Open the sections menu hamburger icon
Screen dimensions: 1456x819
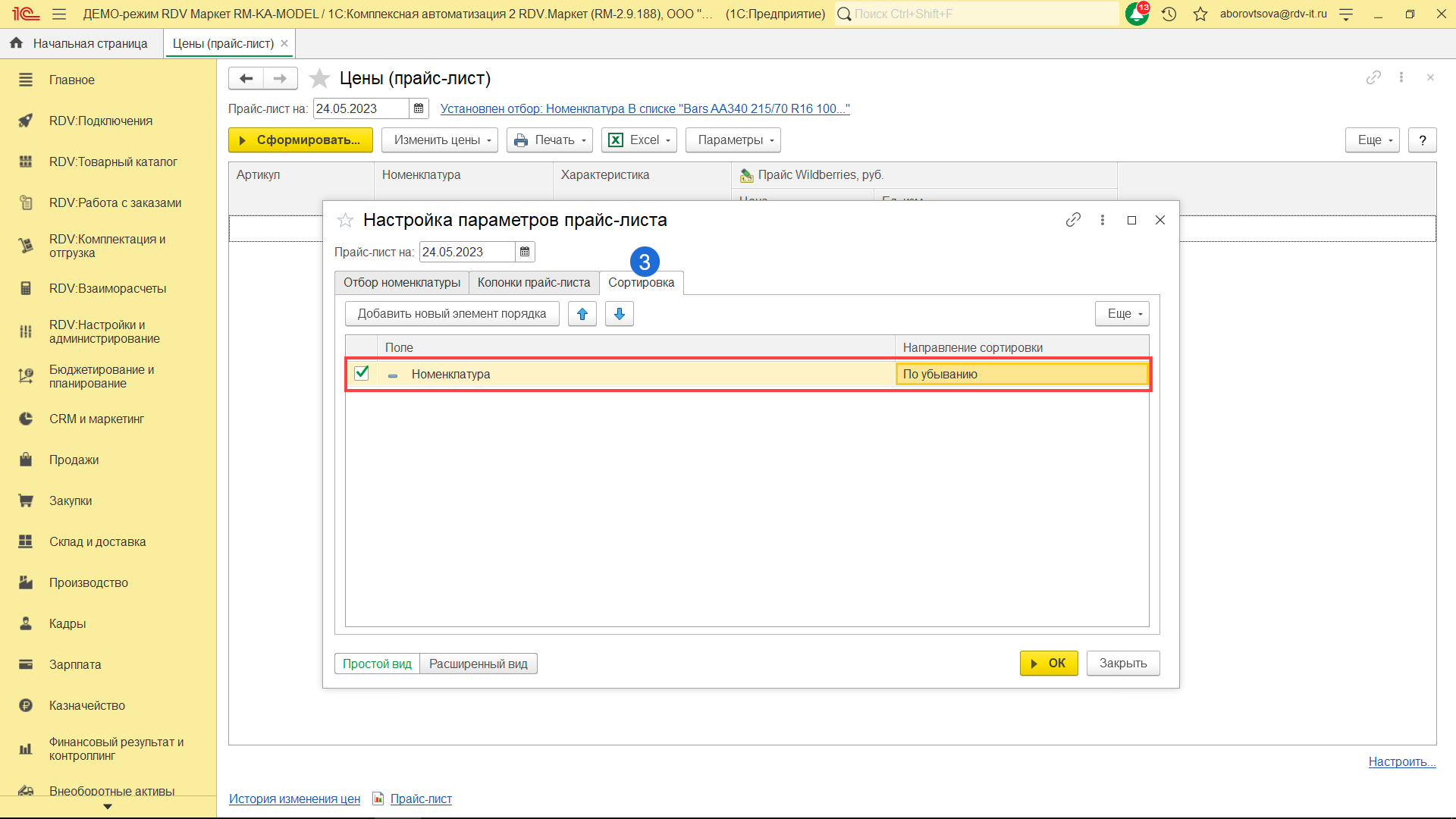[x=59, y=14]
